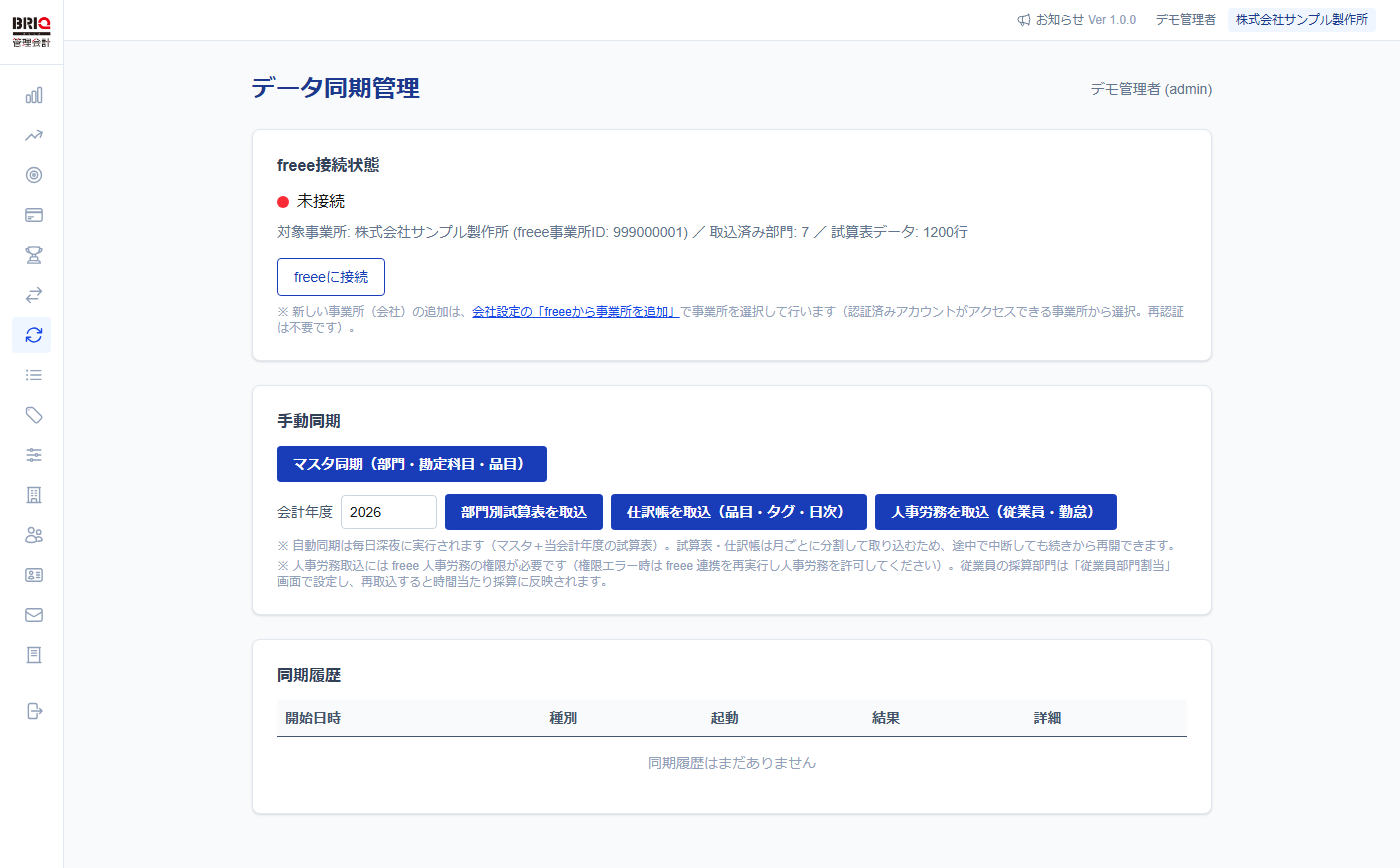Screen dimensions: 1400x868
Task: Open the users group icon in sidebar
Action: click(33, 535)
